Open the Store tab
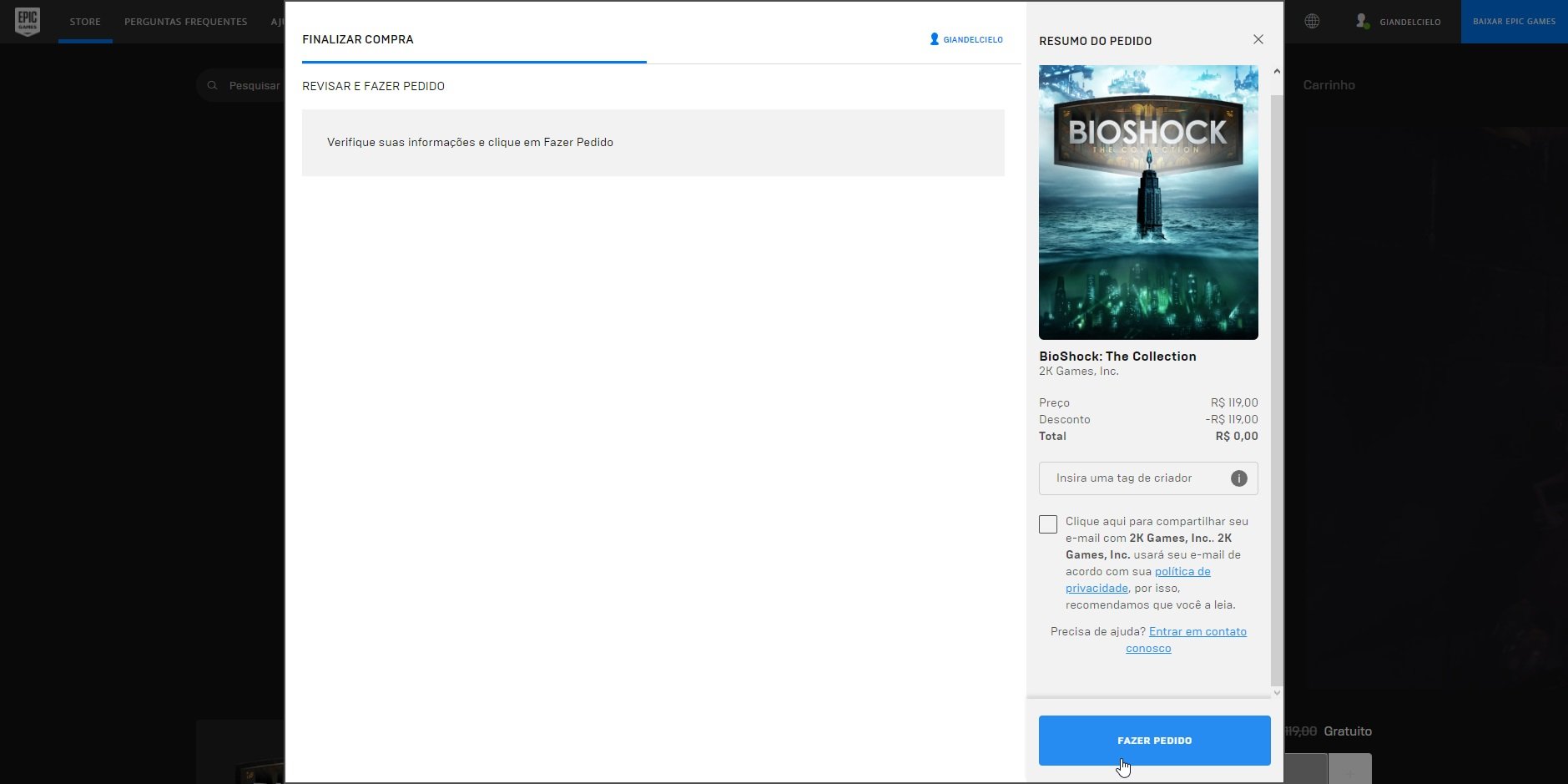 point(85,22)
